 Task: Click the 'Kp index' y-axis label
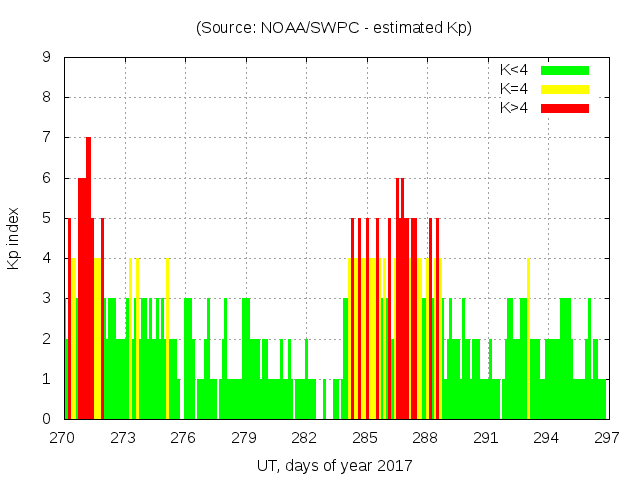[x=15, y=238]
